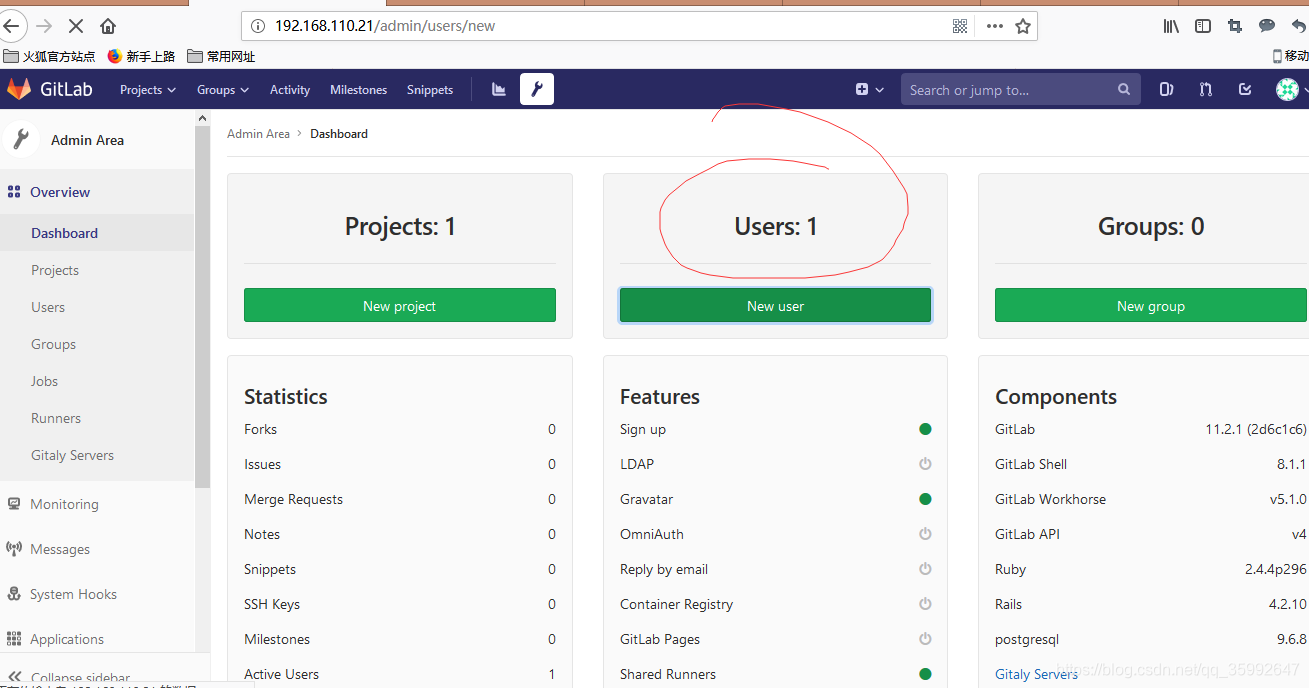The image size is (1309, 688).
Task: Open the user avatar menu
Action: pos(1287,89)
